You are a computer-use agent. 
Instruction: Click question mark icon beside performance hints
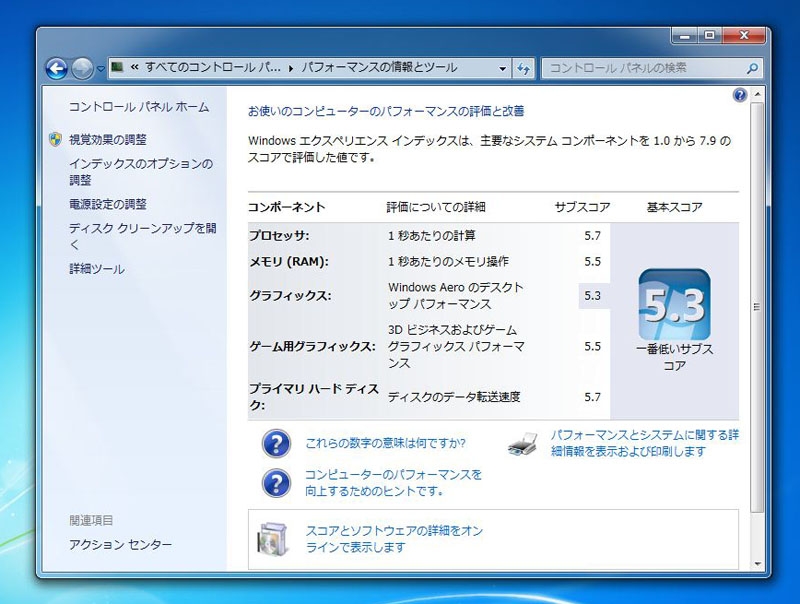(276, 483)
